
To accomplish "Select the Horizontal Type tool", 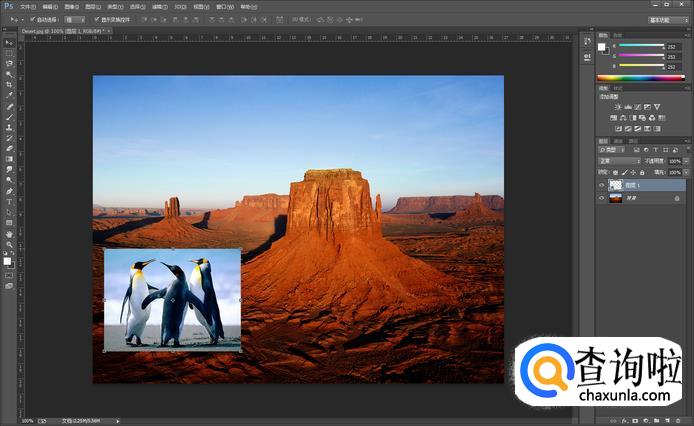I will click(x=9, y=202).
